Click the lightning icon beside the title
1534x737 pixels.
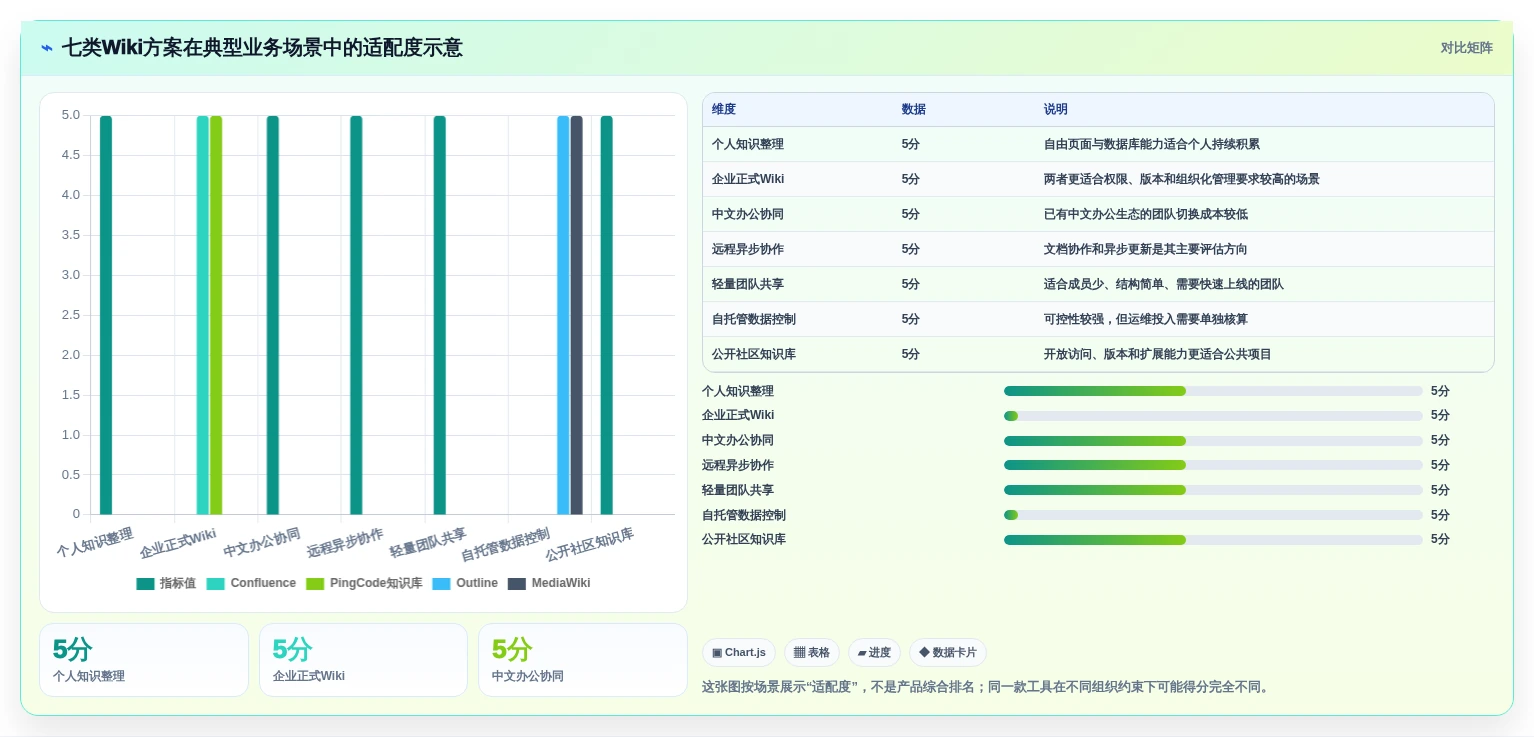point(47,48)
